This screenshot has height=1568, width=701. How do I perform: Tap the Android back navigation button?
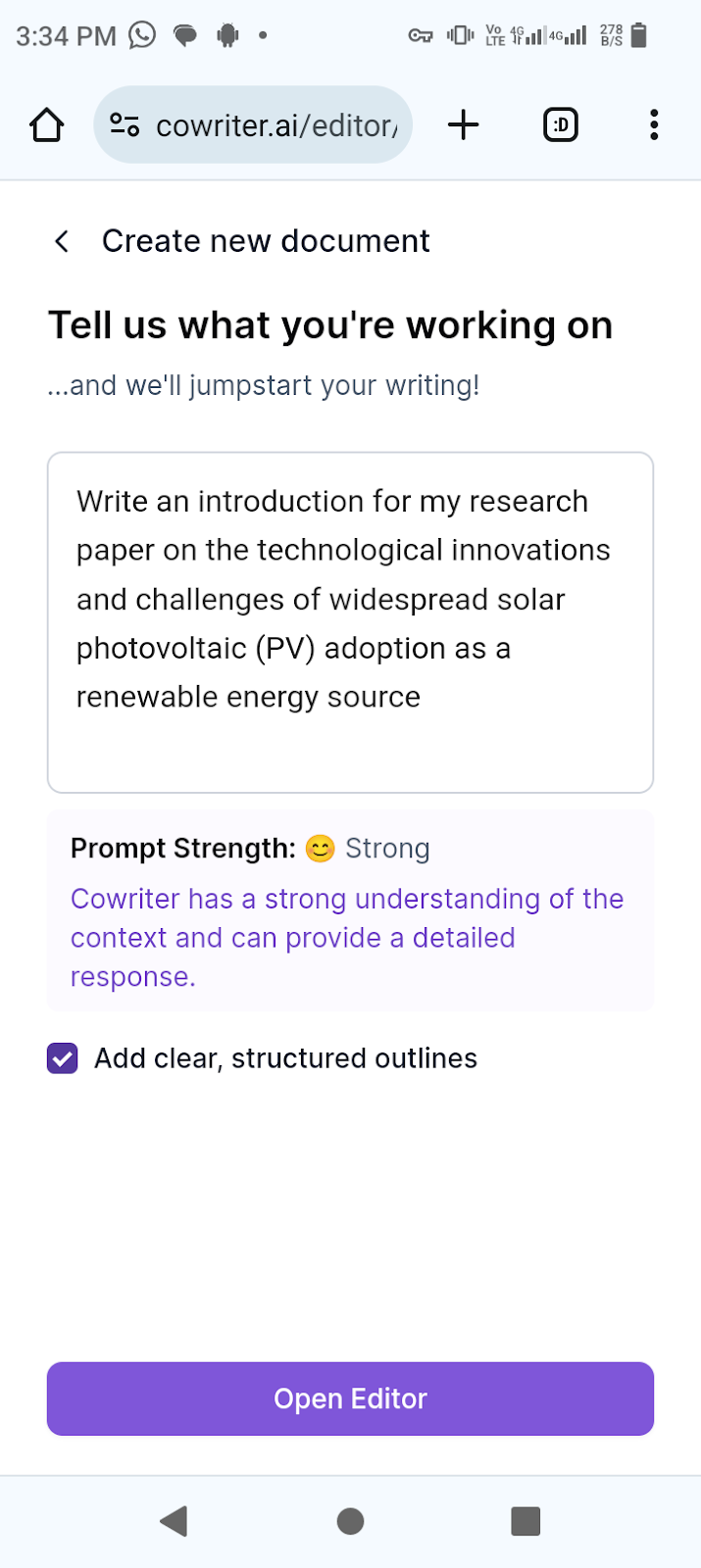point(174,1521)
